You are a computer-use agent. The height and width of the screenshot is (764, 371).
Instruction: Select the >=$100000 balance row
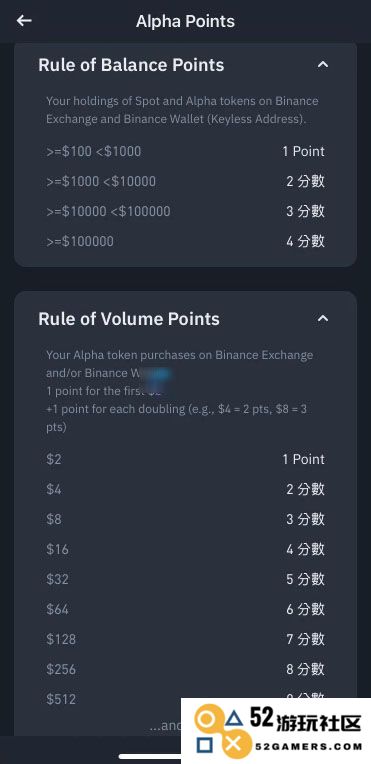tap(185, 241)
